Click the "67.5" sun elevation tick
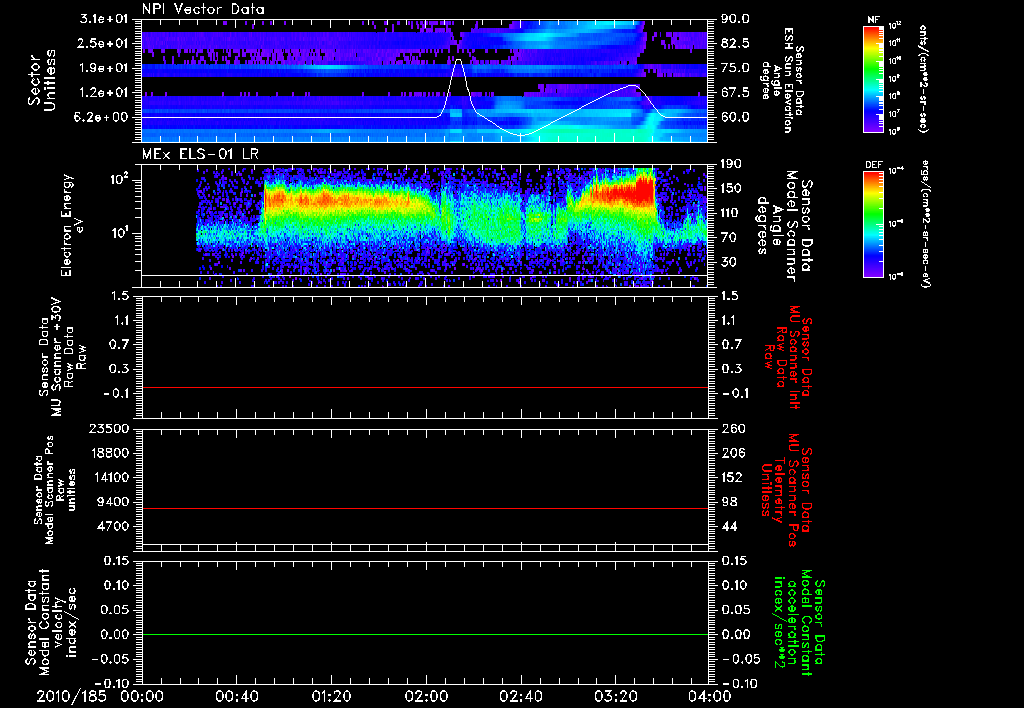 (x=735, y=93)
